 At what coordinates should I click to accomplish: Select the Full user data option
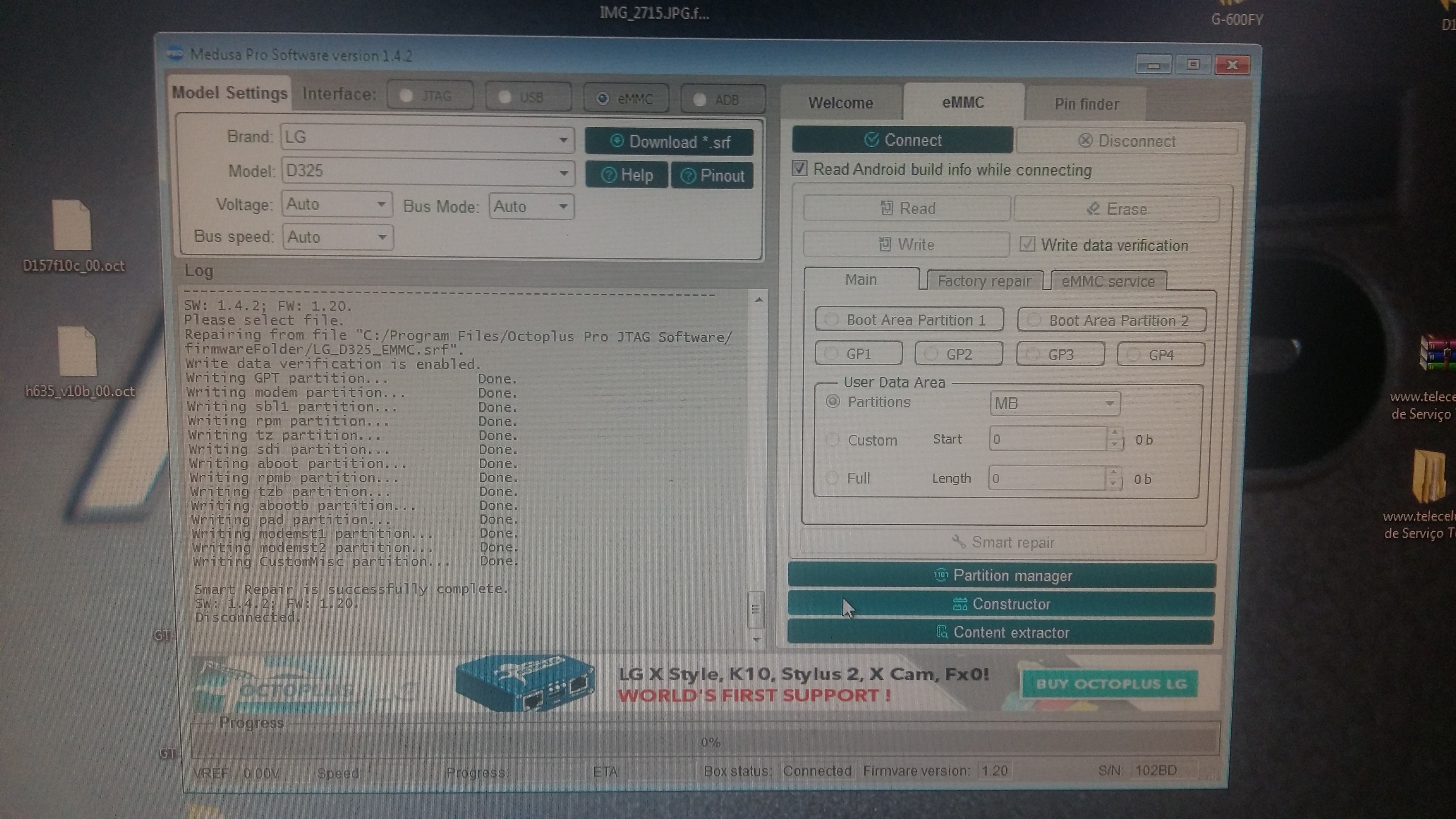pos(831,478)
